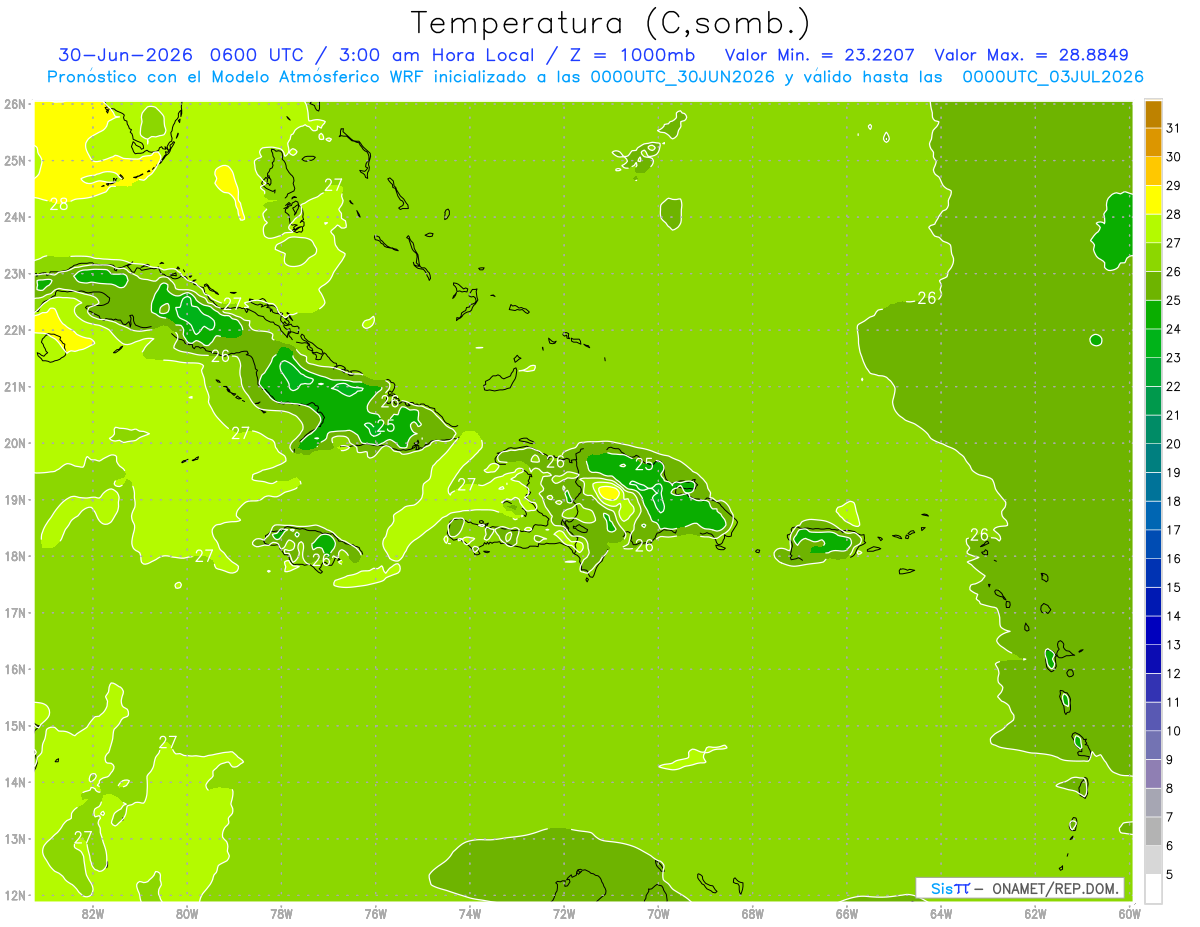This screenshot has width=1200, height=927.
Task: Click the "24N" latitude axis label
Action: [x=14, y=217]
